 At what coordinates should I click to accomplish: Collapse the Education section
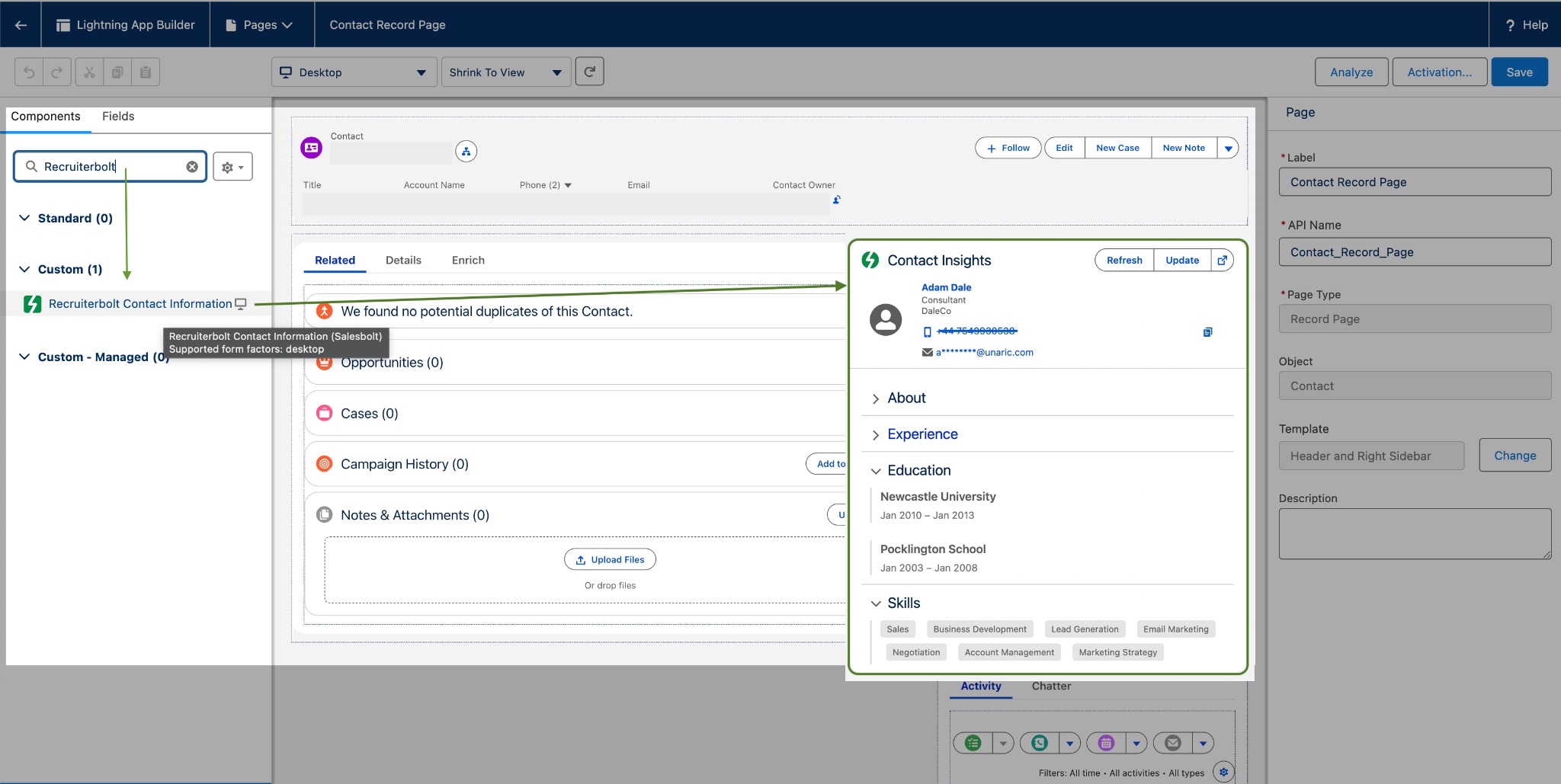pyautogui.click(x=876, y=471)
